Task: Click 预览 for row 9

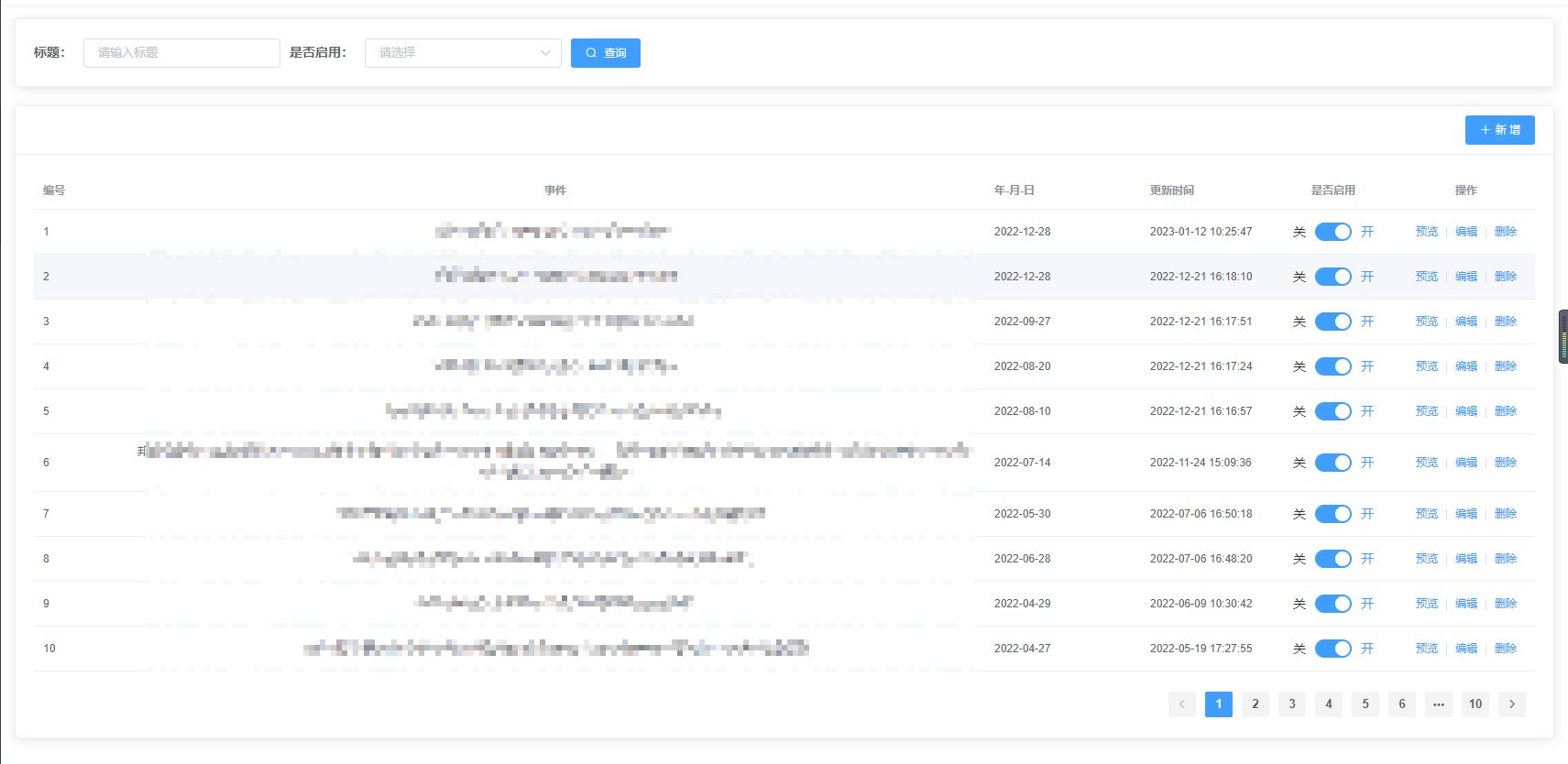Action: coord(1427,604)
